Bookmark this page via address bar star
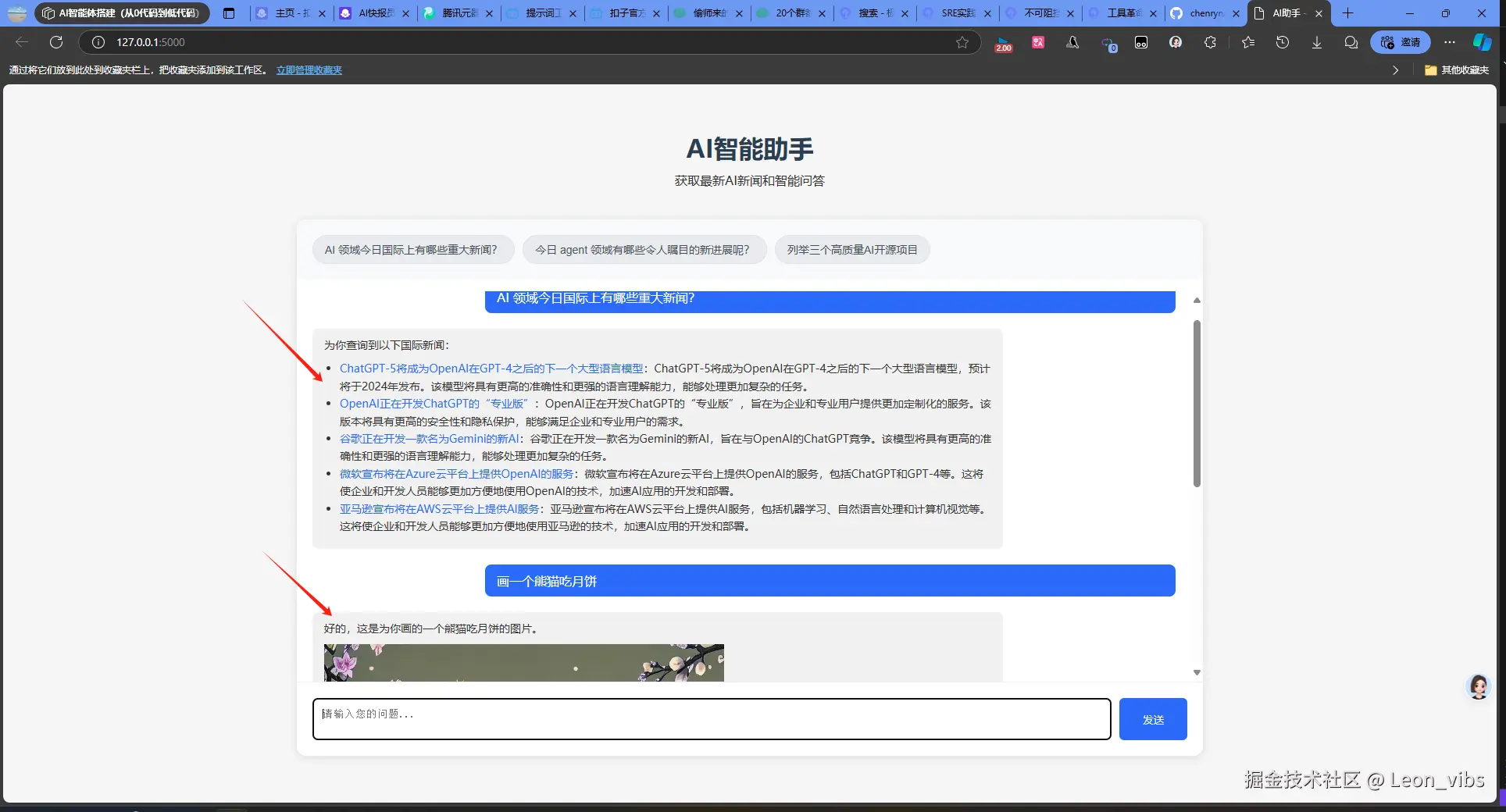The height and width of the screenshot is (812, 1506). click(963, 42)
